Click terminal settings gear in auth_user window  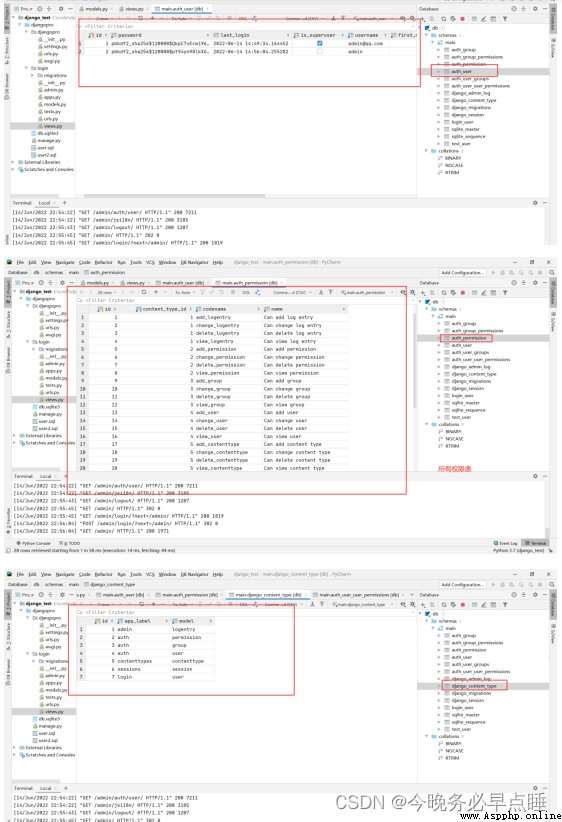(x=535, y=203)
